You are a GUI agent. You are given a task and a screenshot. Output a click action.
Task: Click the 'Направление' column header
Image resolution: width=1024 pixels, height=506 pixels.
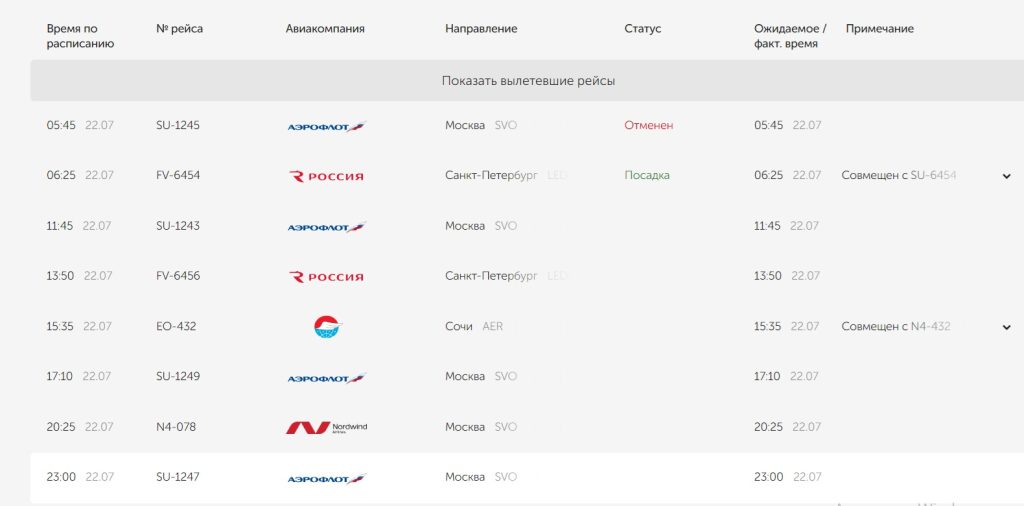click(481, 29)
